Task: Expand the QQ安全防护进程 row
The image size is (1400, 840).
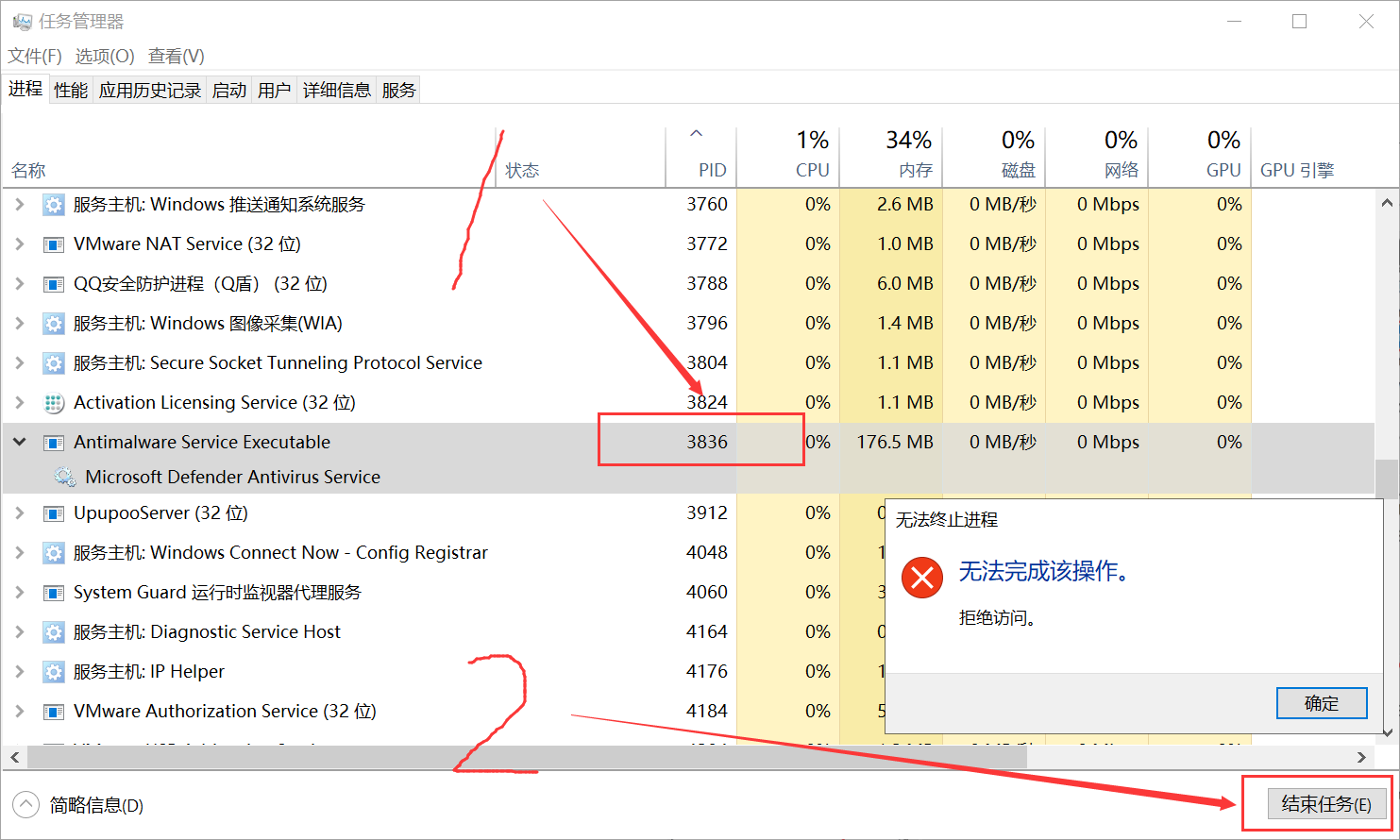Action: point(19,284)
